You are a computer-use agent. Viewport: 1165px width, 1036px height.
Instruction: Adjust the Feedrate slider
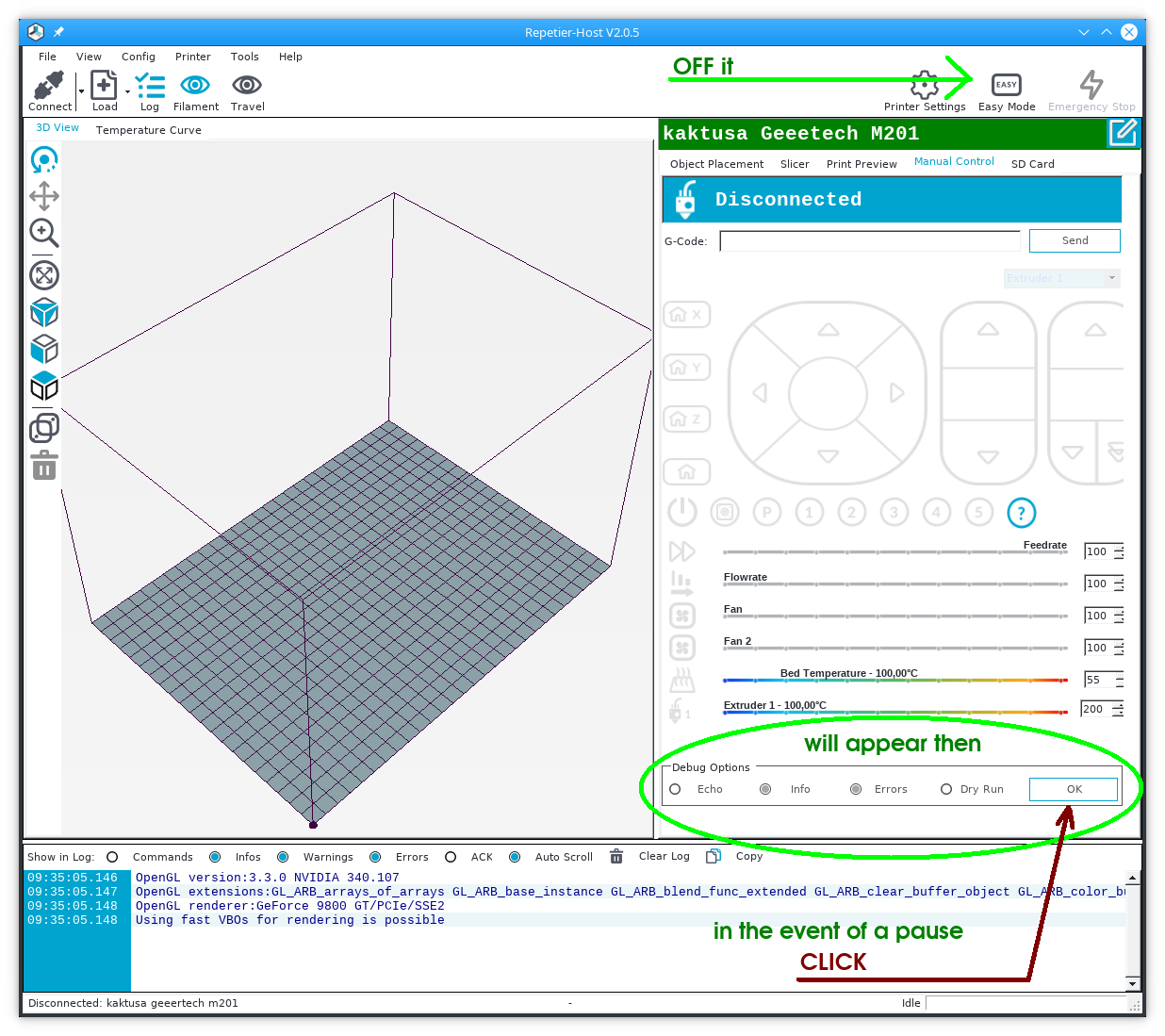pos(895,551)
